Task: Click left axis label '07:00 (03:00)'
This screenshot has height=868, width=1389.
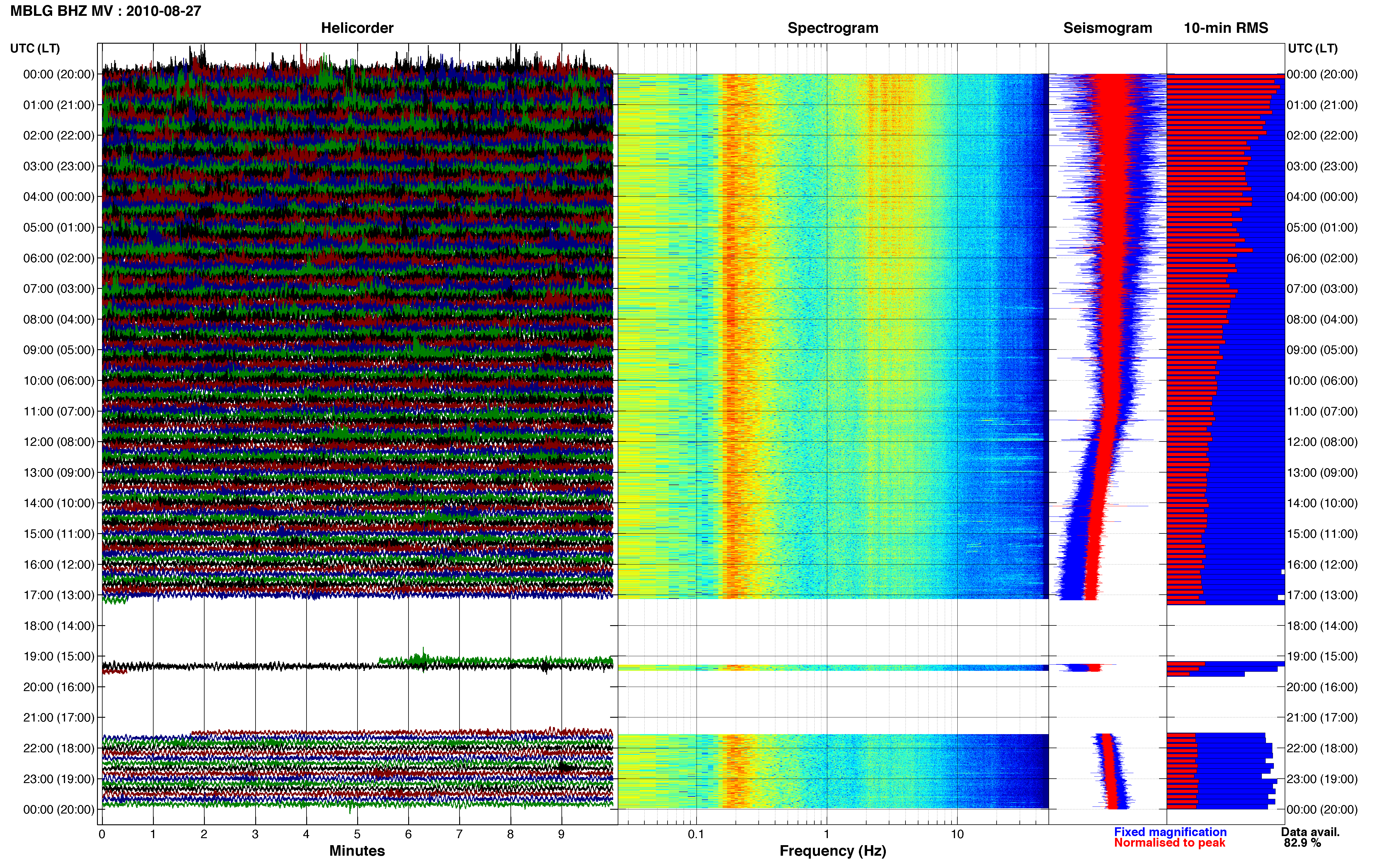Action: click(x=59, y=289)
